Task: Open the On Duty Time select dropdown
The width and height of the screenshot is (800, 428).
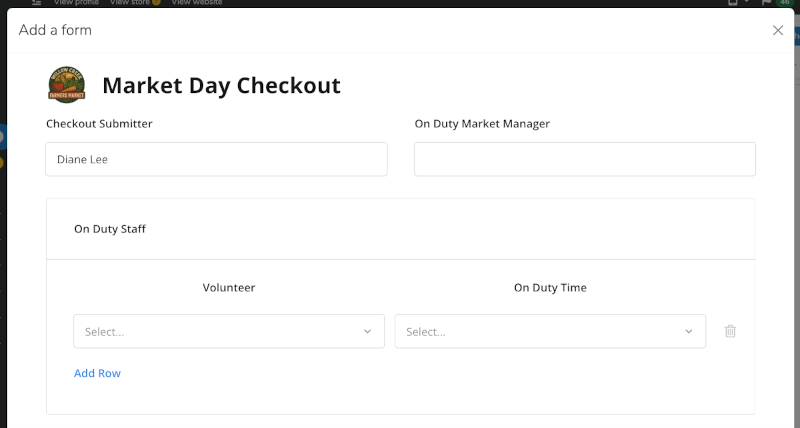Action: pyautogui.click(x=540, y=331)
